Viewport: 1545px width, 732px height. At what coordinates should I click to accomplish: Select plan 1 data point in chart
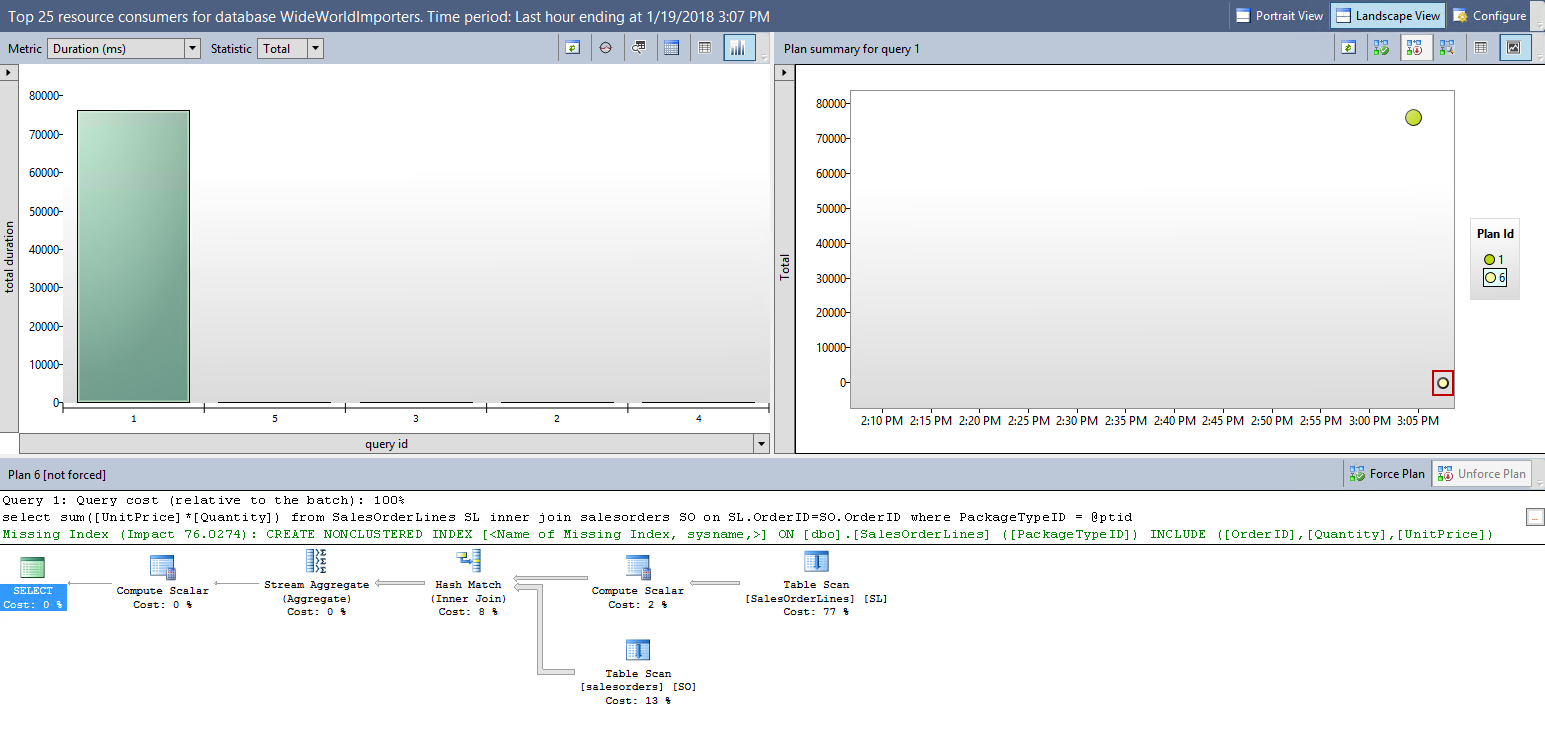pyautogui.click(x=1413, y=118)
